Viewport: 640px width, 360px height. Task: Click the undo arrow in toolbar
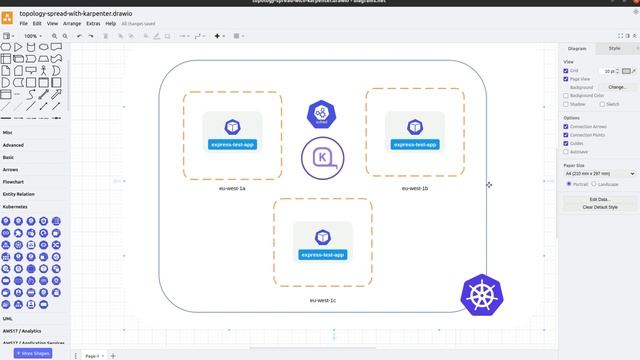[x=80, y=36]
